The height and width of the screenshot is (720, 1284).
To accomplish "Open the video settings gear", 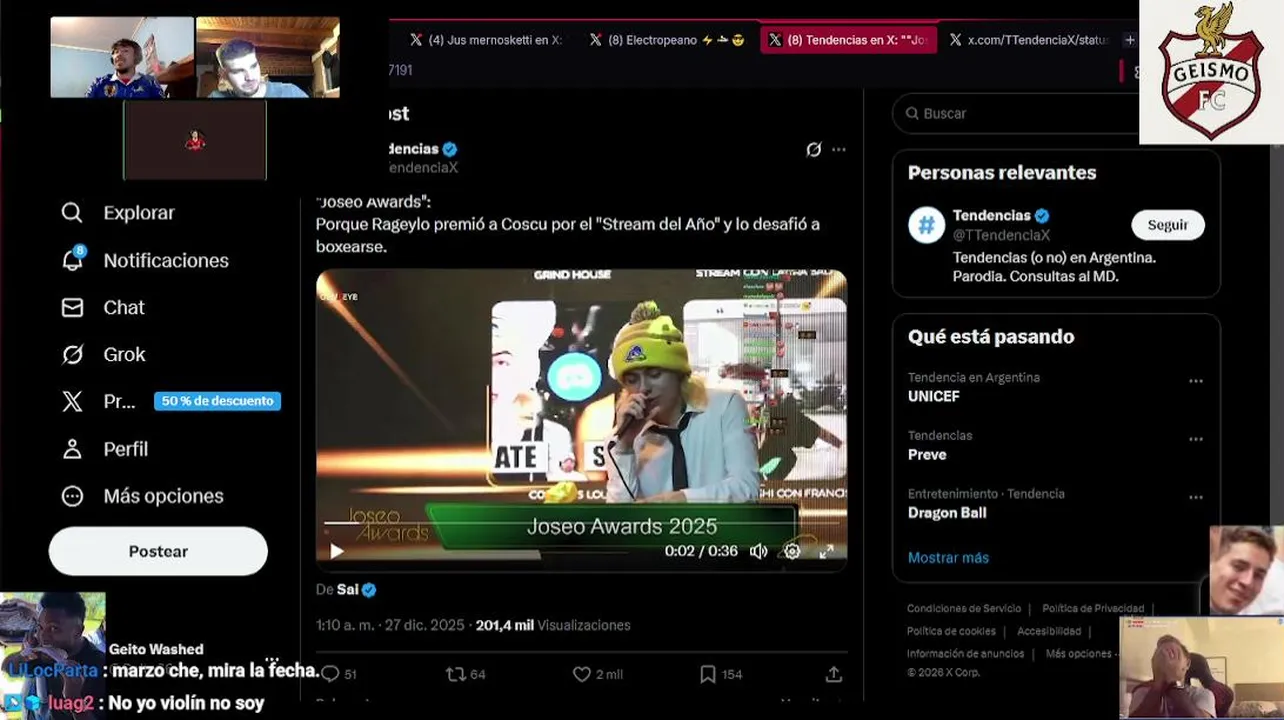I will click(x=792, y=551).
